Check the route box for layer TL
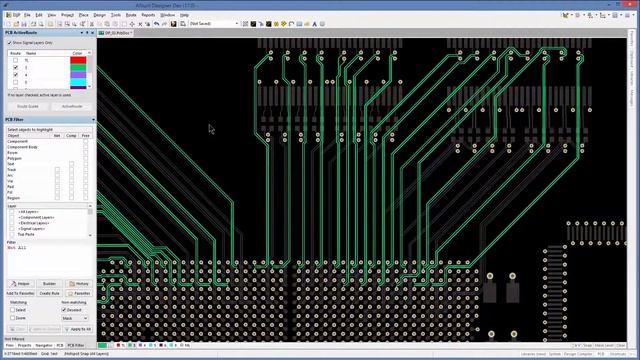The image size is (640, 360). 16,60
